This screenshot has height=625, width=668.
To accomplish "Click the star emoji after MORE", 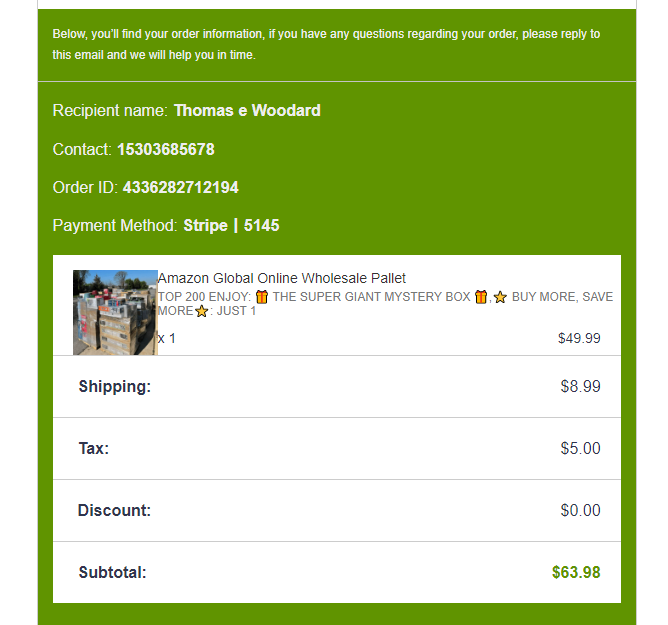I will tap(202, 311).
